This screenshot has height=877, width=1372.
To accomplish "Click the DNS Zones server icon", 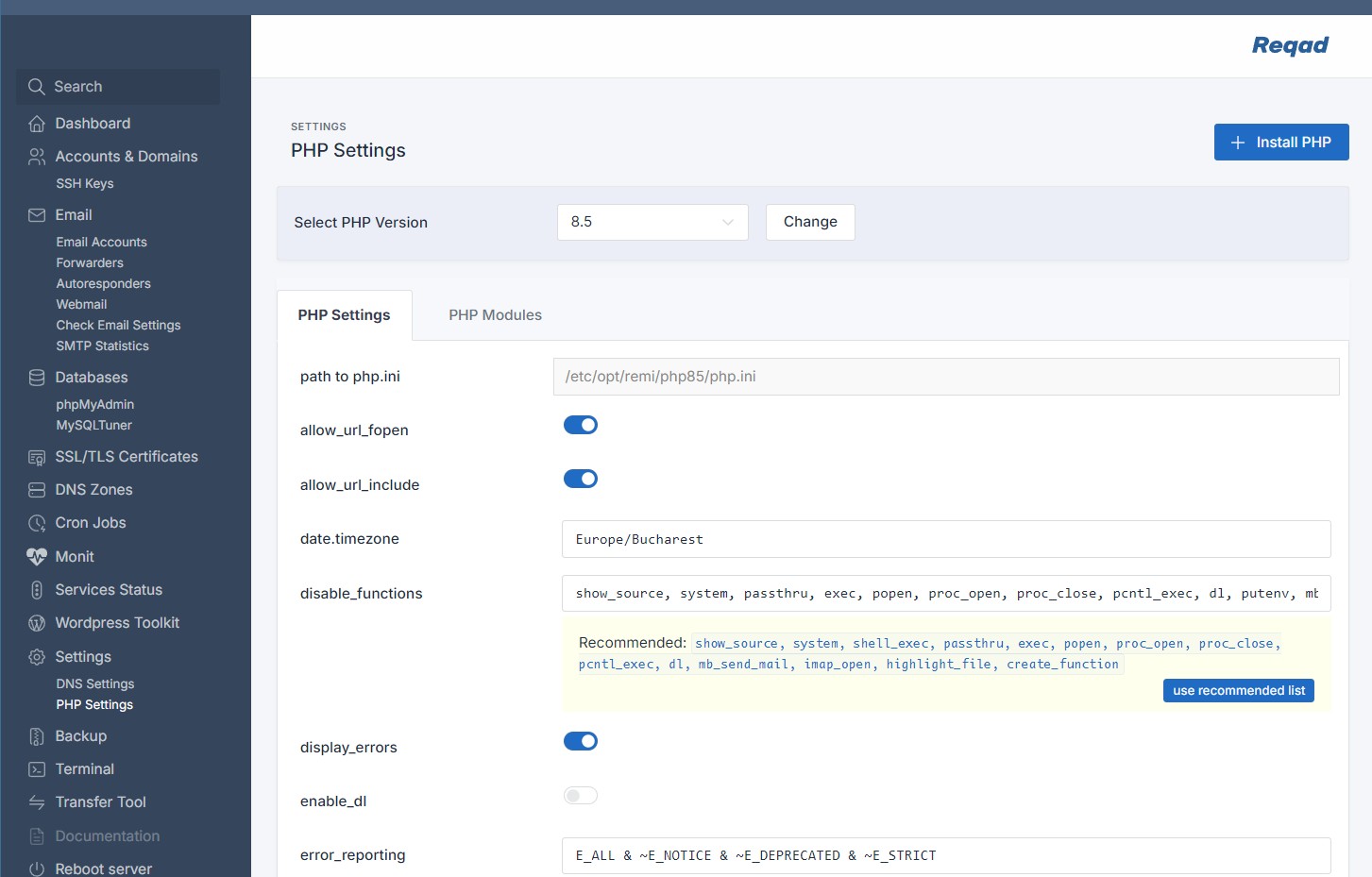I will tap(37, 490).
